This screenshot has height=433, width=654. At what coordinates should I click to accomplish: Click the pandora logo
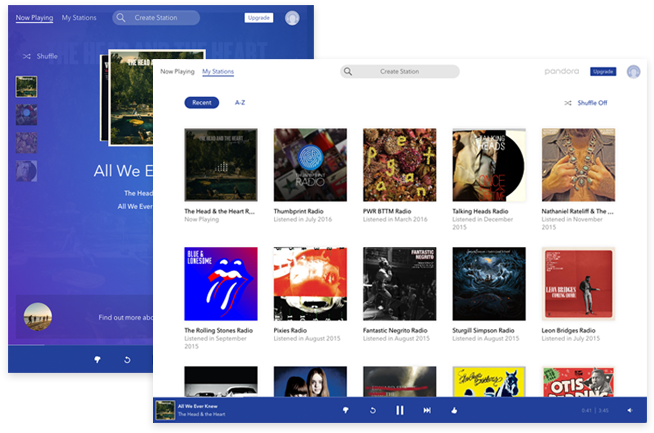tap(562, 72)
